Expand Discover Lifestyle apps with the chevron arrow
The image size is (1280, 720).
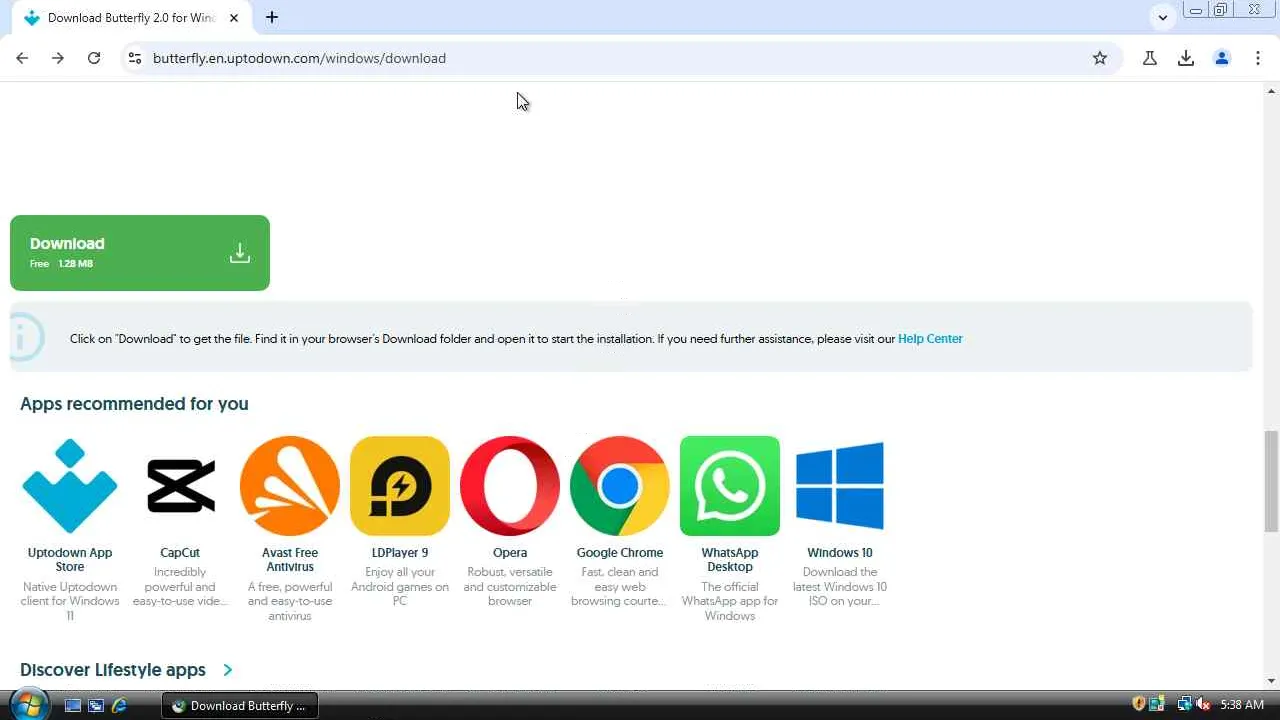pos(228,670)
